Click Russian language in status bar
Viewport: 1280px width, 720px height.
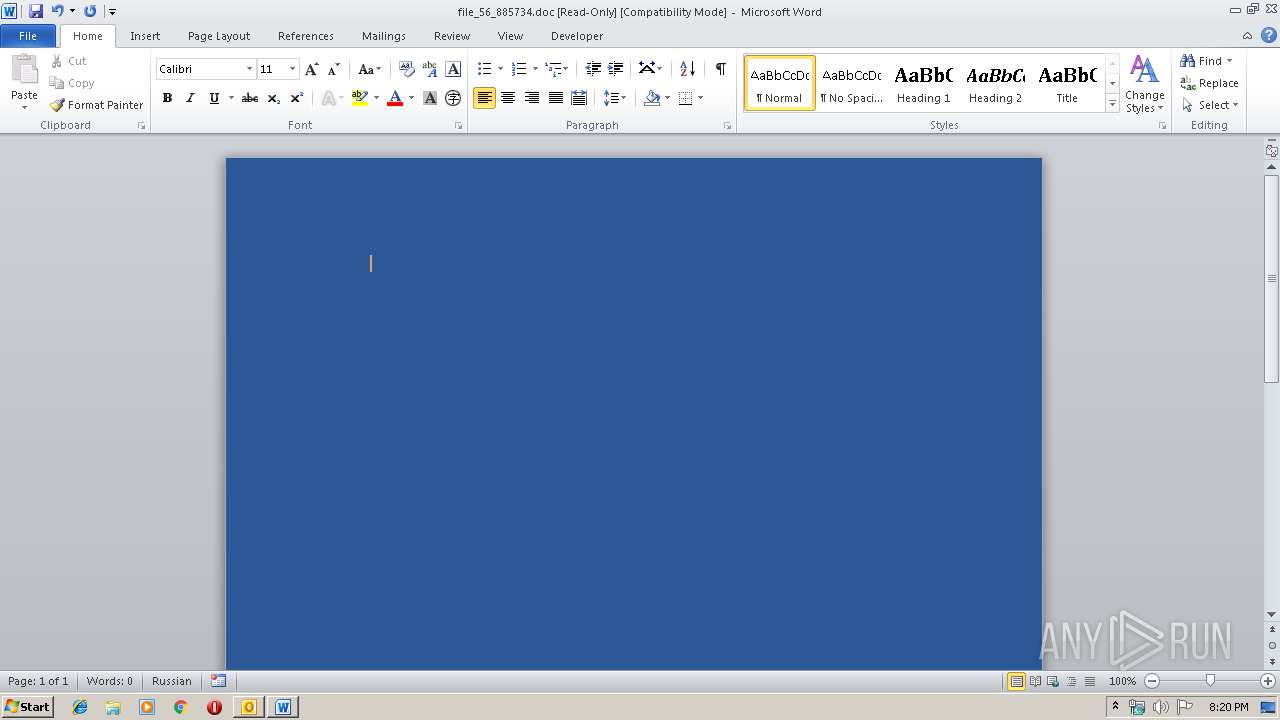pyautogui.click(x=172, y=681)
